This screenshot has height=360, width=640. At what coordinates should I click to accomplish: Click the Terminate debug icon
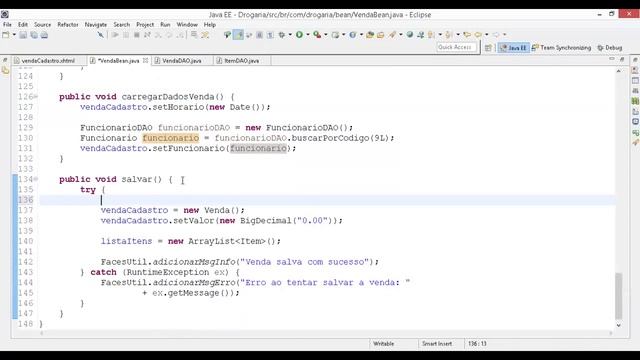coord(137,35)
